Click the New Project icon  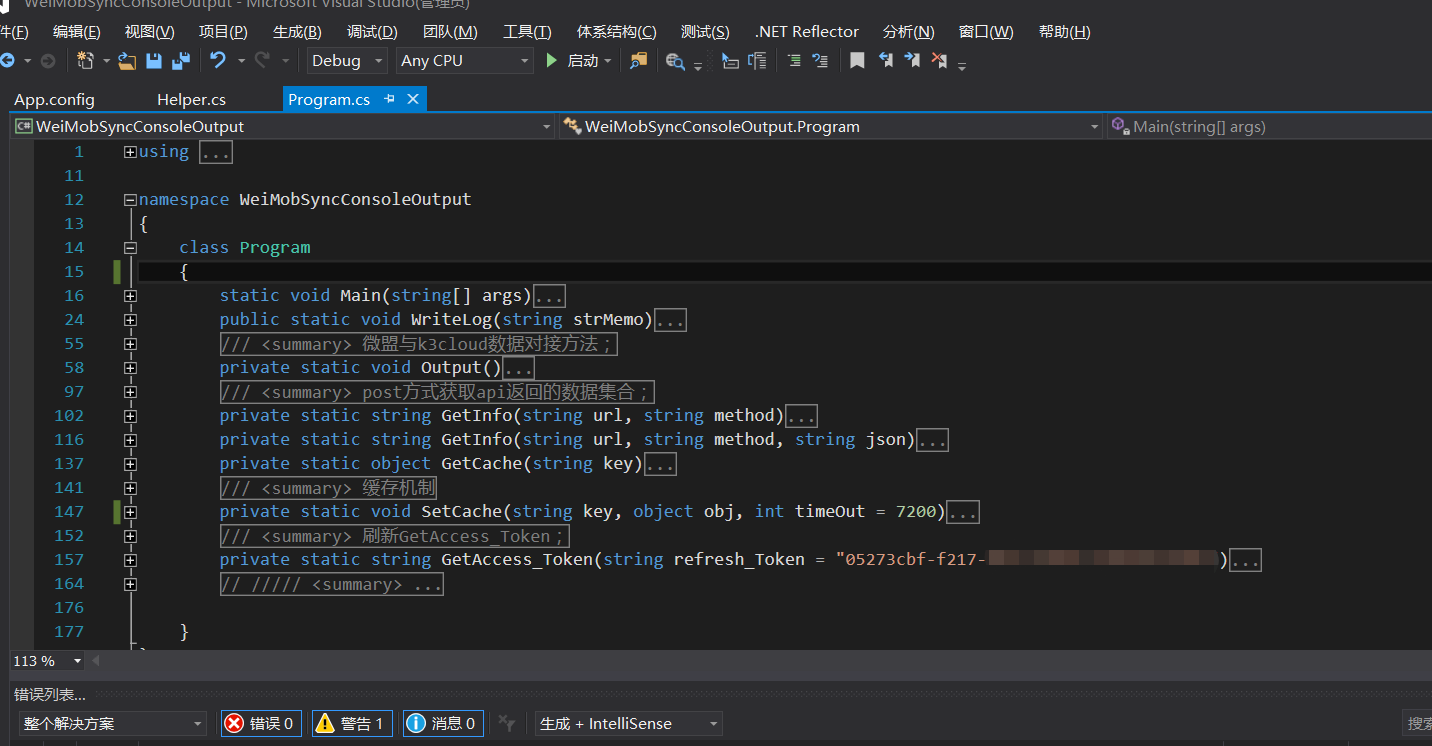click(x=86, y=61)
